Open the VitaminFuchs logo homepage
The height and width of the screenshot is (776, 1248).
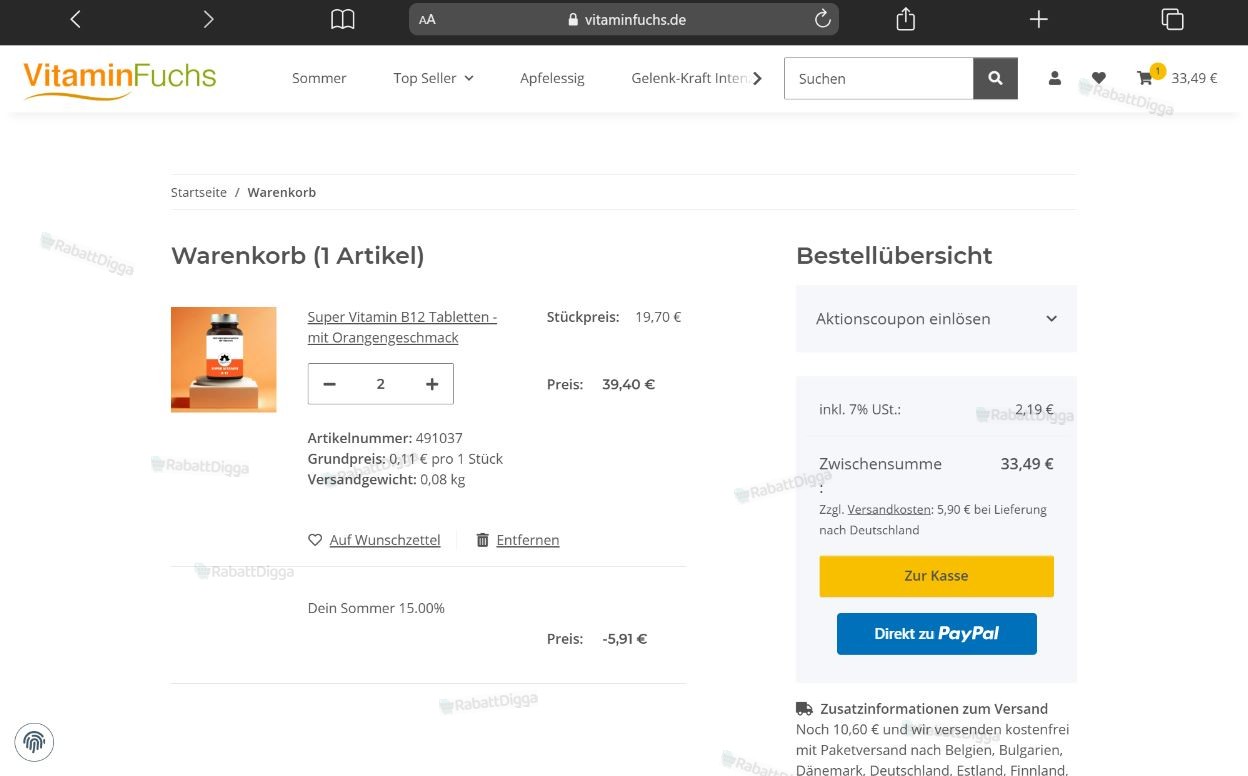pos(120,79)
